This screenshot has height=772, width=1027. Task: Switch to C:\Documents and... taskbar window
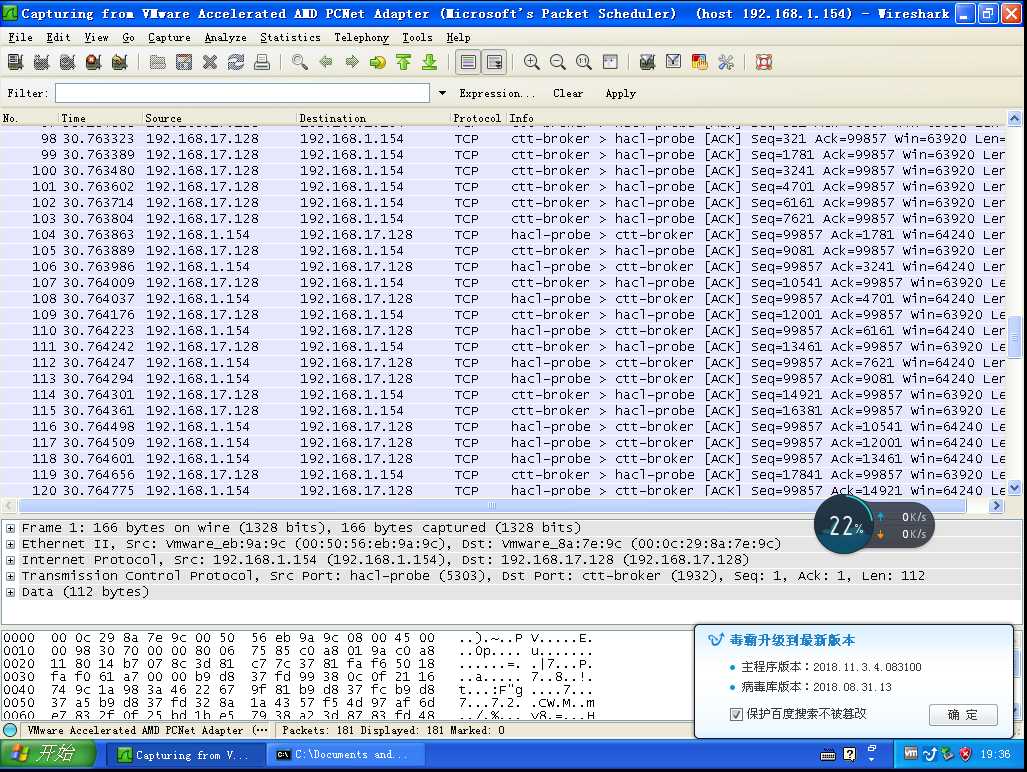pyautogui.click(x=345, y=754)
